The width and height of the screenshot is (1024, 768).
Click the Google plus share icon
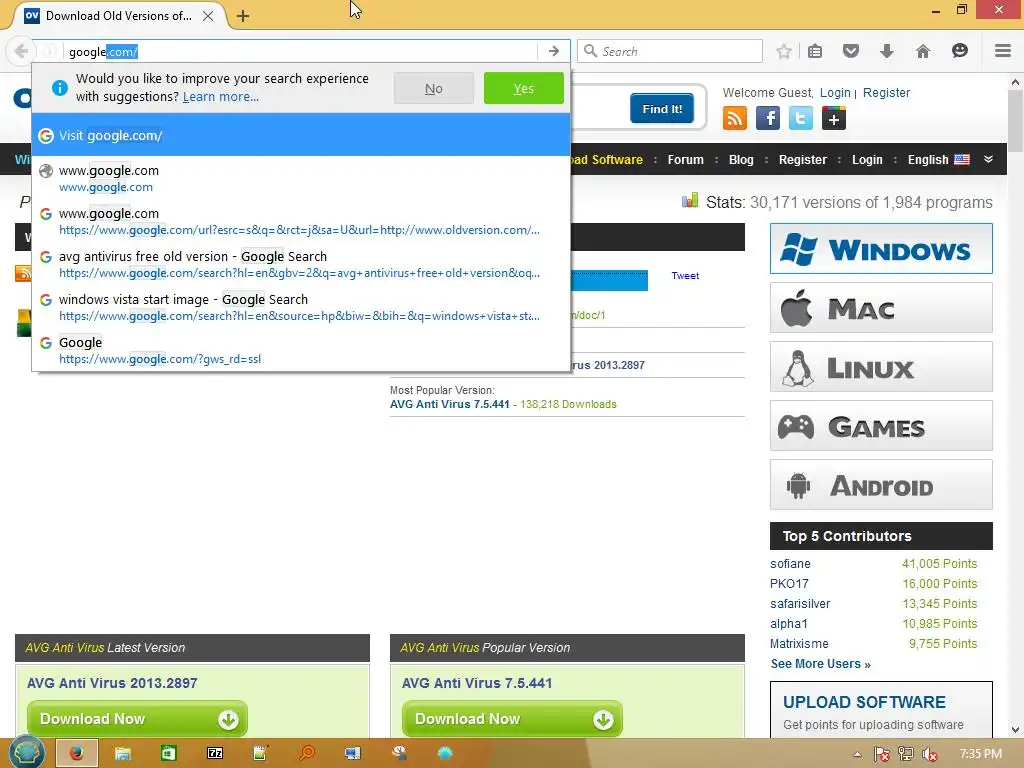[x=833, y=118]
